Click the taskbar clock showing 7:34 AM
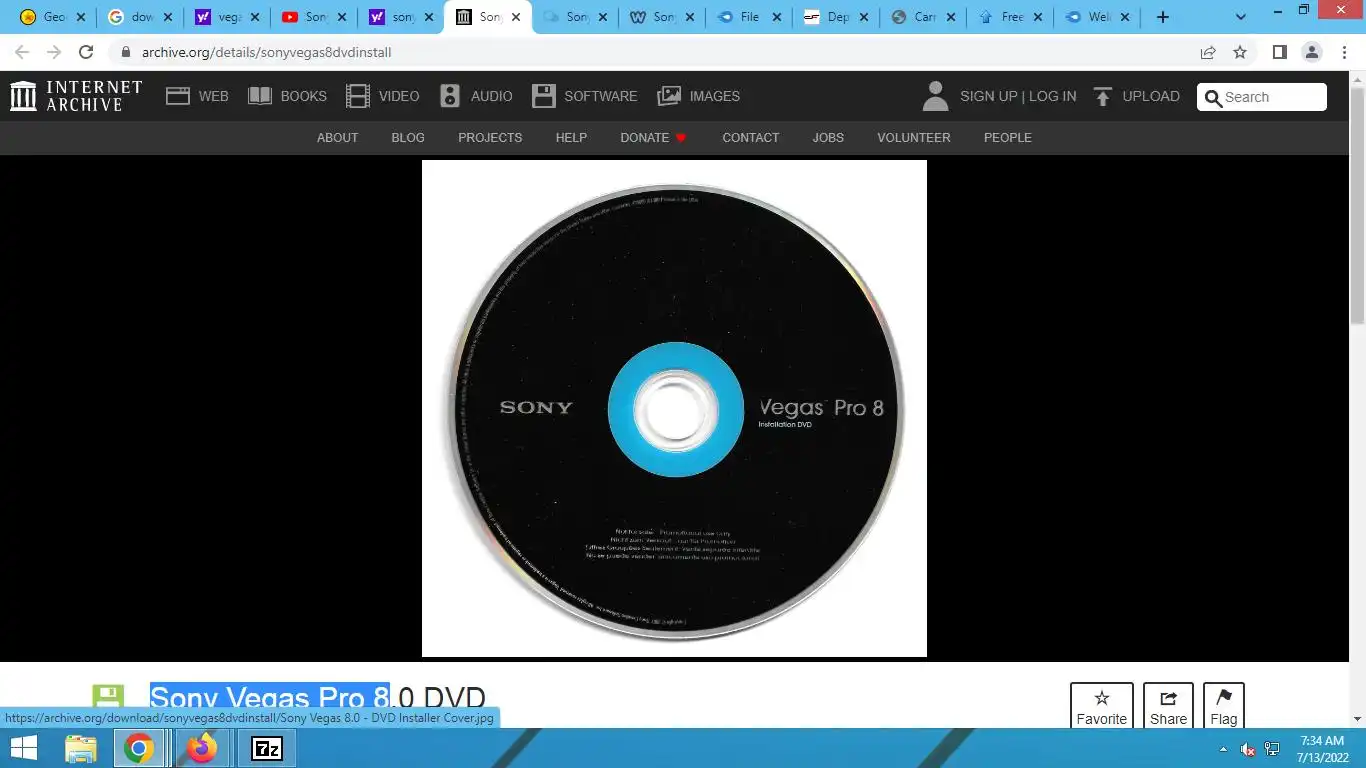The height and width of the screenshot is (768, 1366). pyautogui.click(x=1321, y=749)
